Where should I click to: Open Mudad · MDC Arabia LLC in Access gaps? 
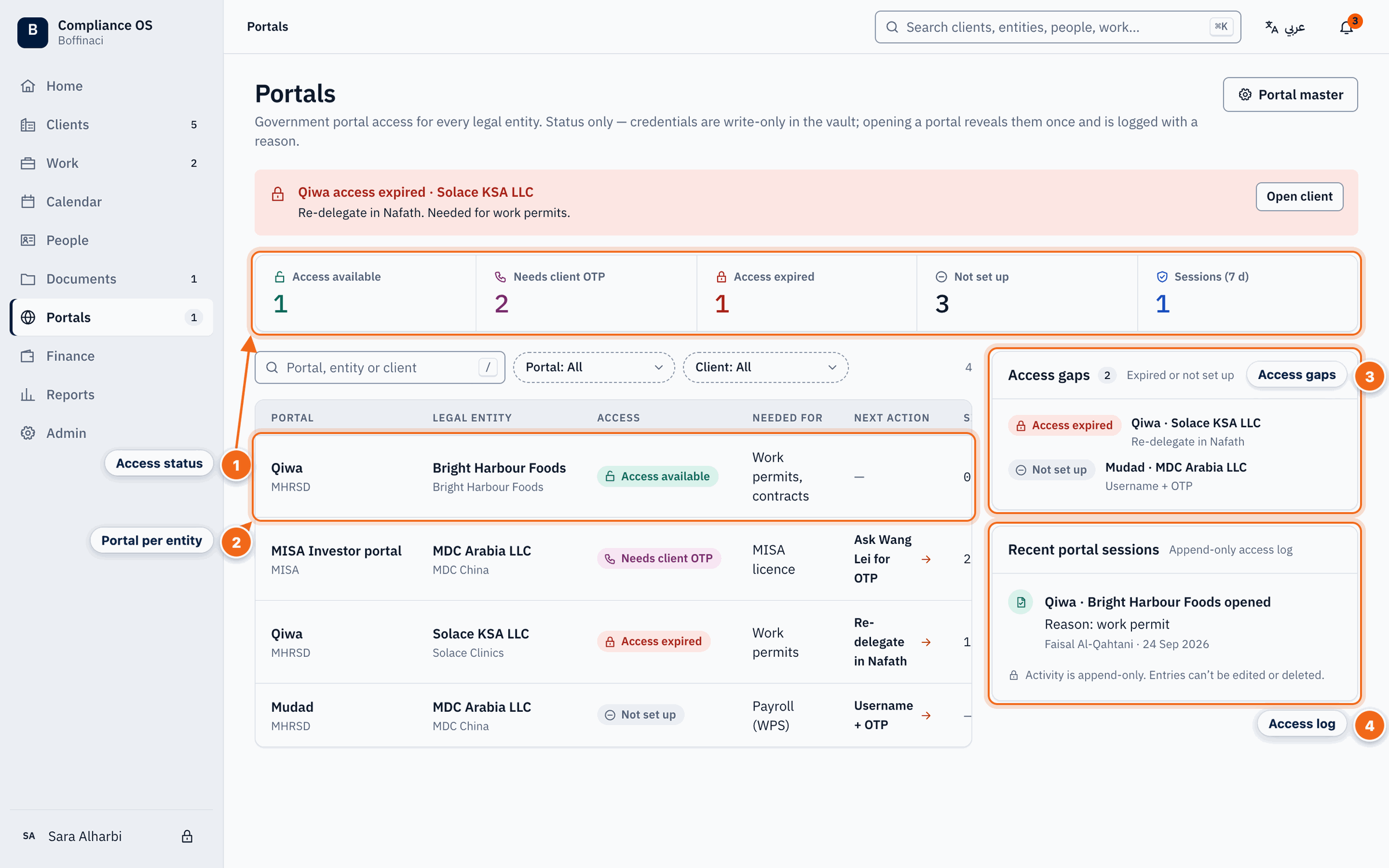[1175, 476]
